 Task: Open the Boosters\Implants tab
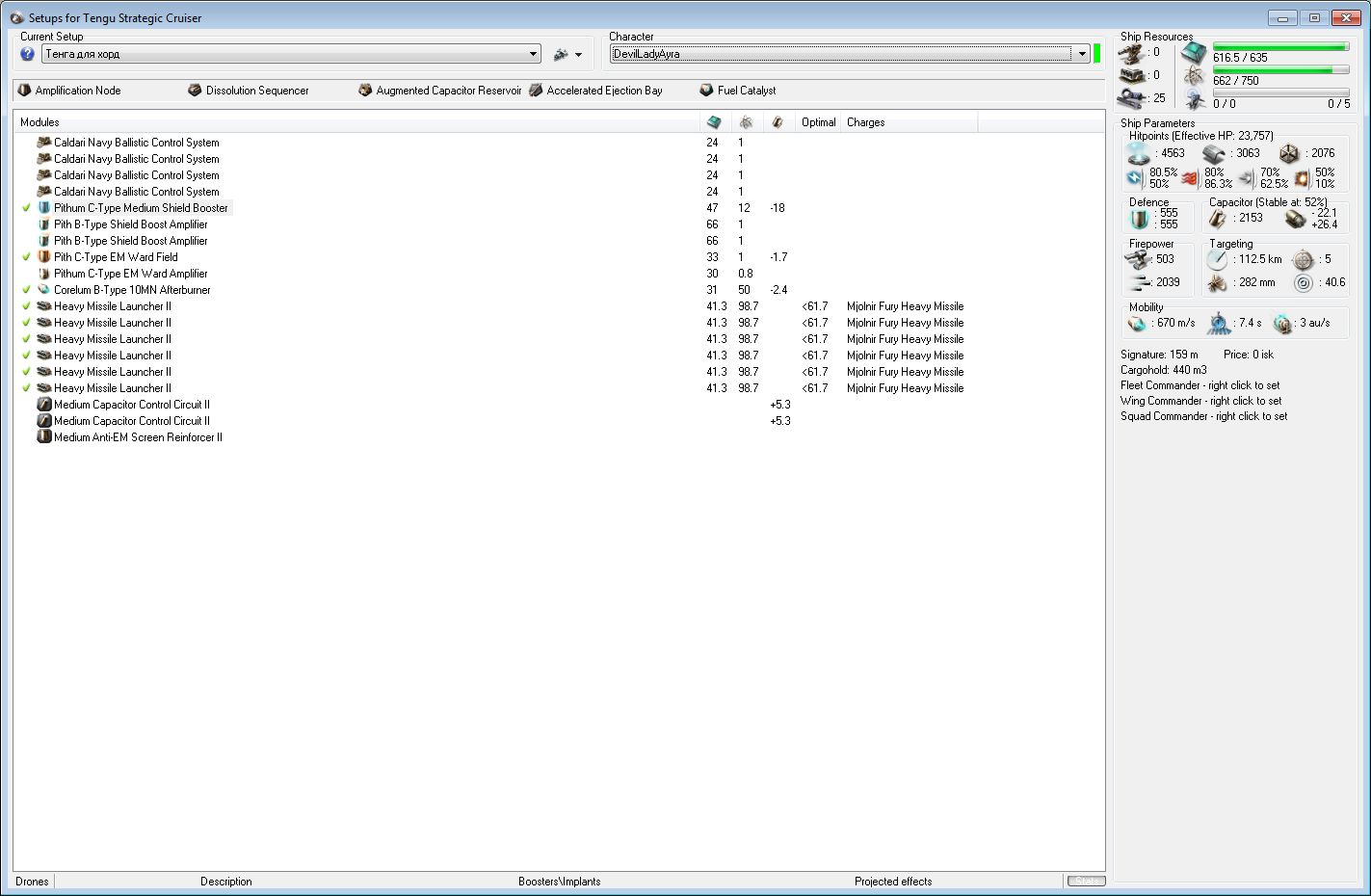pyautogui.click(x=559, y=882)
